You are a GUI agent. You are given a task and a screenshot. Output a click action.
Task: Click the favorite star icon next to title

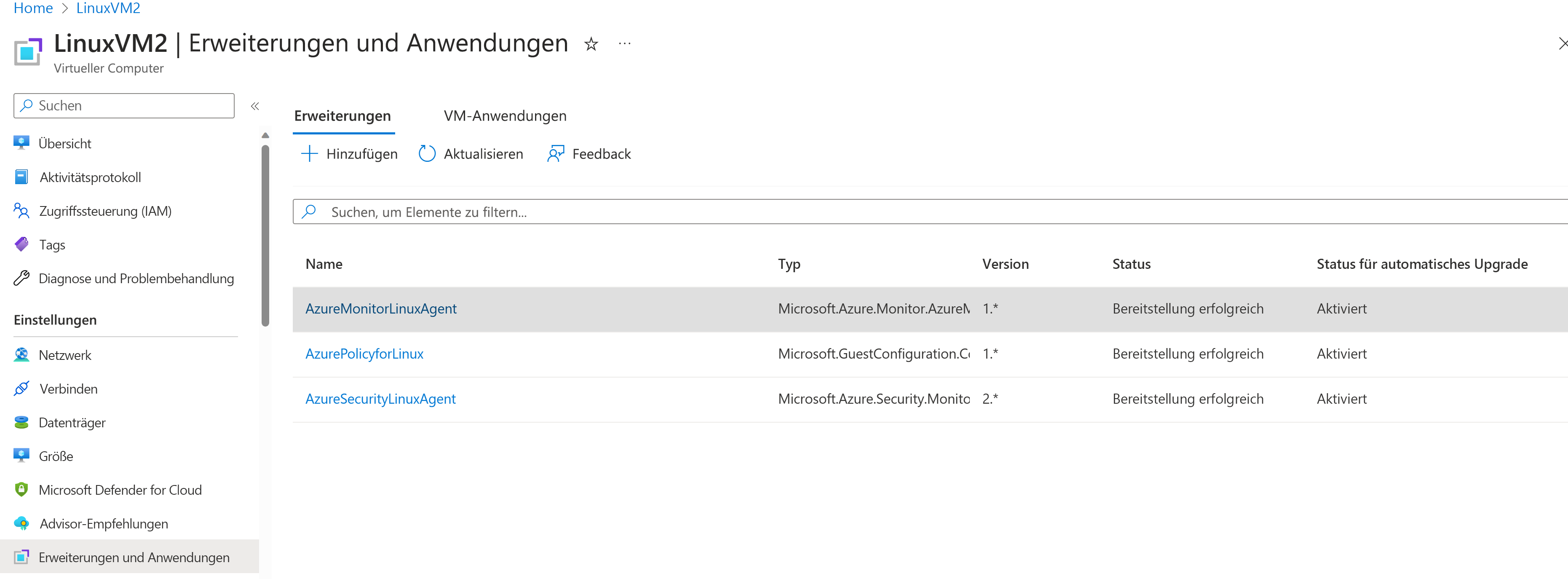591,44
